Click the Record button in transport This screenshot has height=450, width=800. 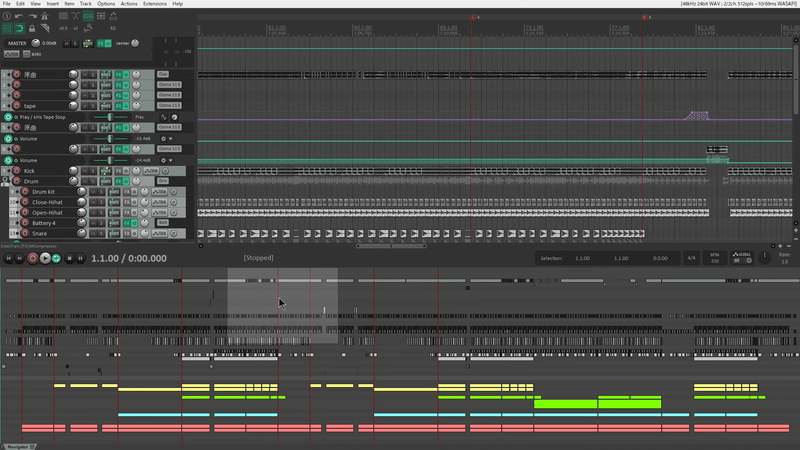pyautogui.click(x=33, y=259)
